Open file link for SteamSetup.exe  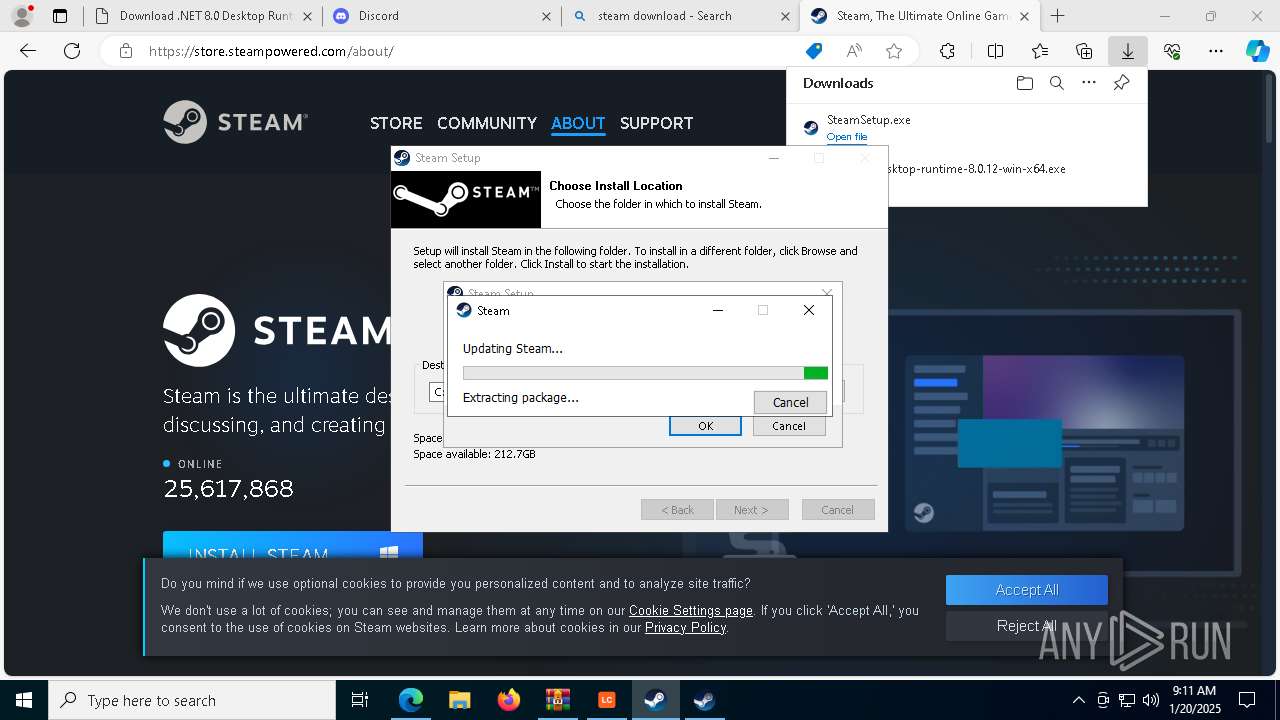point(847,137)
